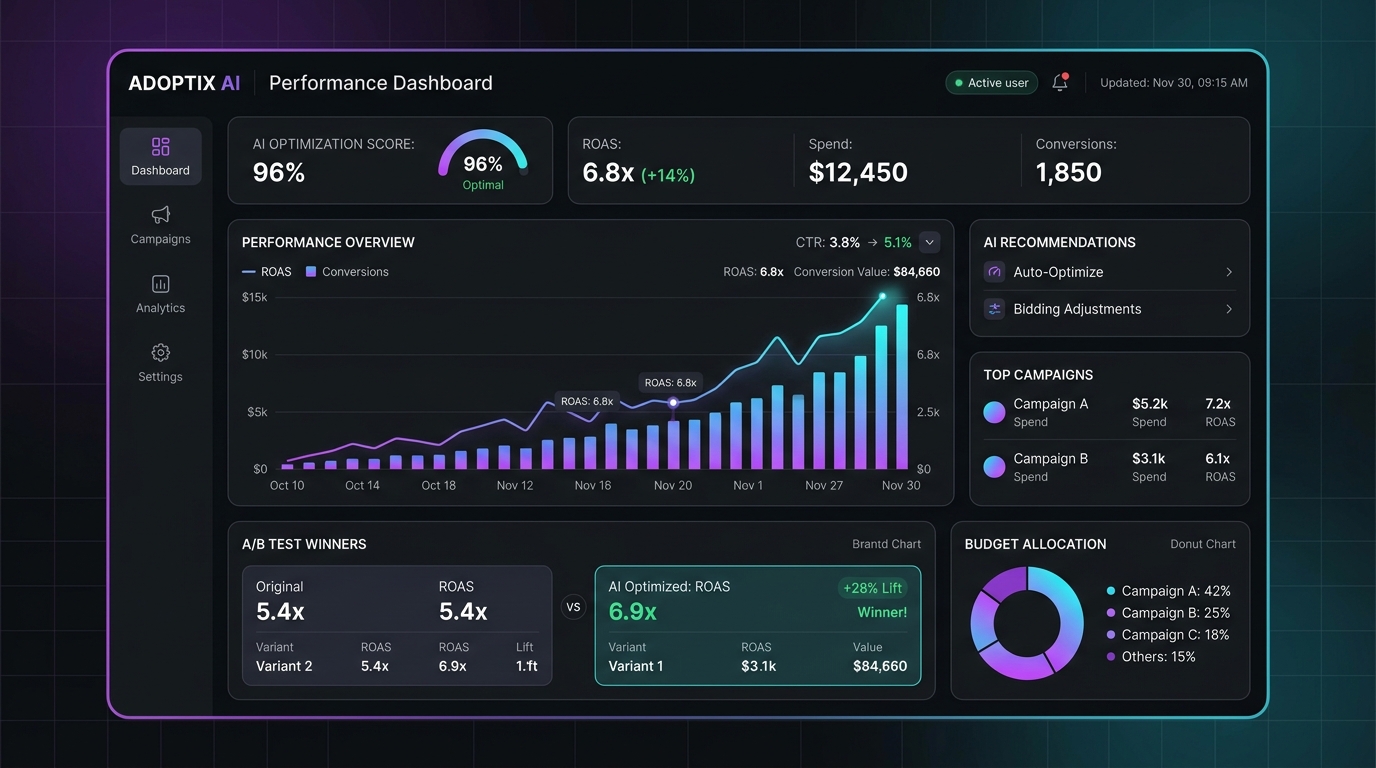Click the notification bell icon
Viewport: 1376px width, 768px height.
[1060, 83]
